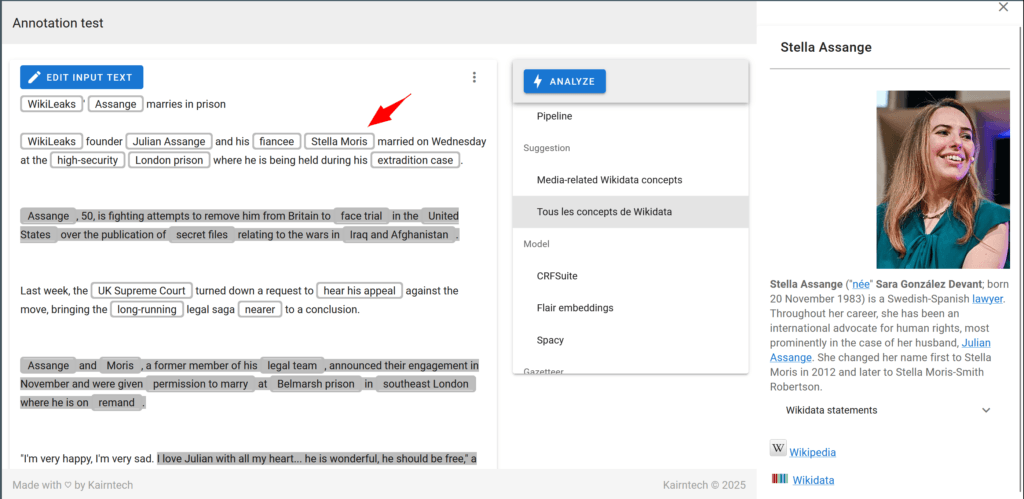This screenshot has height=499, width=1024.
Task: Click the Assange annotation before "marries in prison"
Action: click(x=116, y=104)
